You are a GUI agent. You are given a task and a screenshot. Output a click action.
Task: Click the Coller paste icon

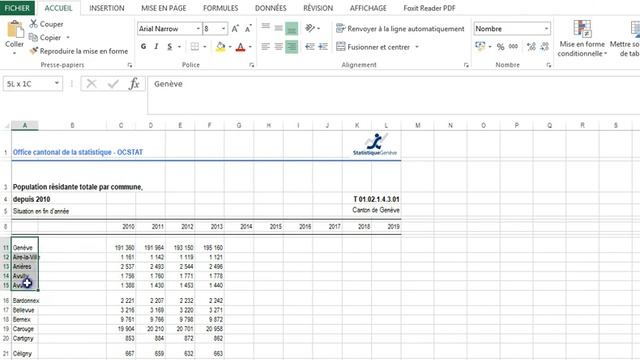(x=15, y=30)
